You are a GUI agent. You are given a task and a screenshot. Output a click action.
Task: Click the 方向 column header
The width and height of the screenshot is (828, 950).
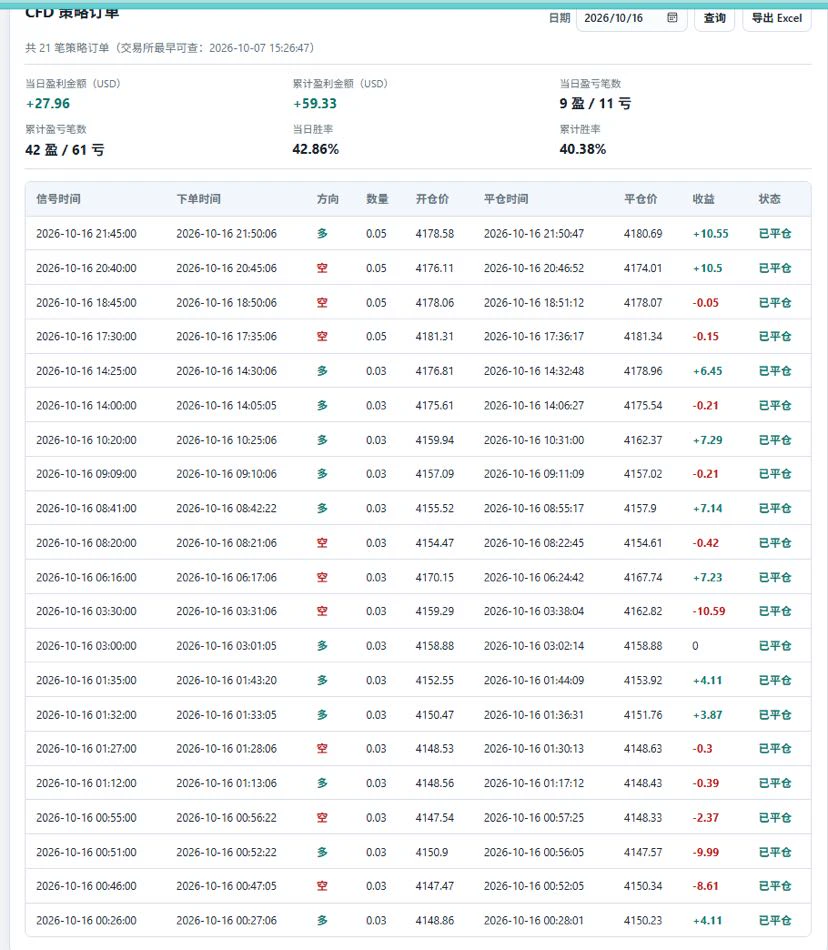(x=328, y=199)
